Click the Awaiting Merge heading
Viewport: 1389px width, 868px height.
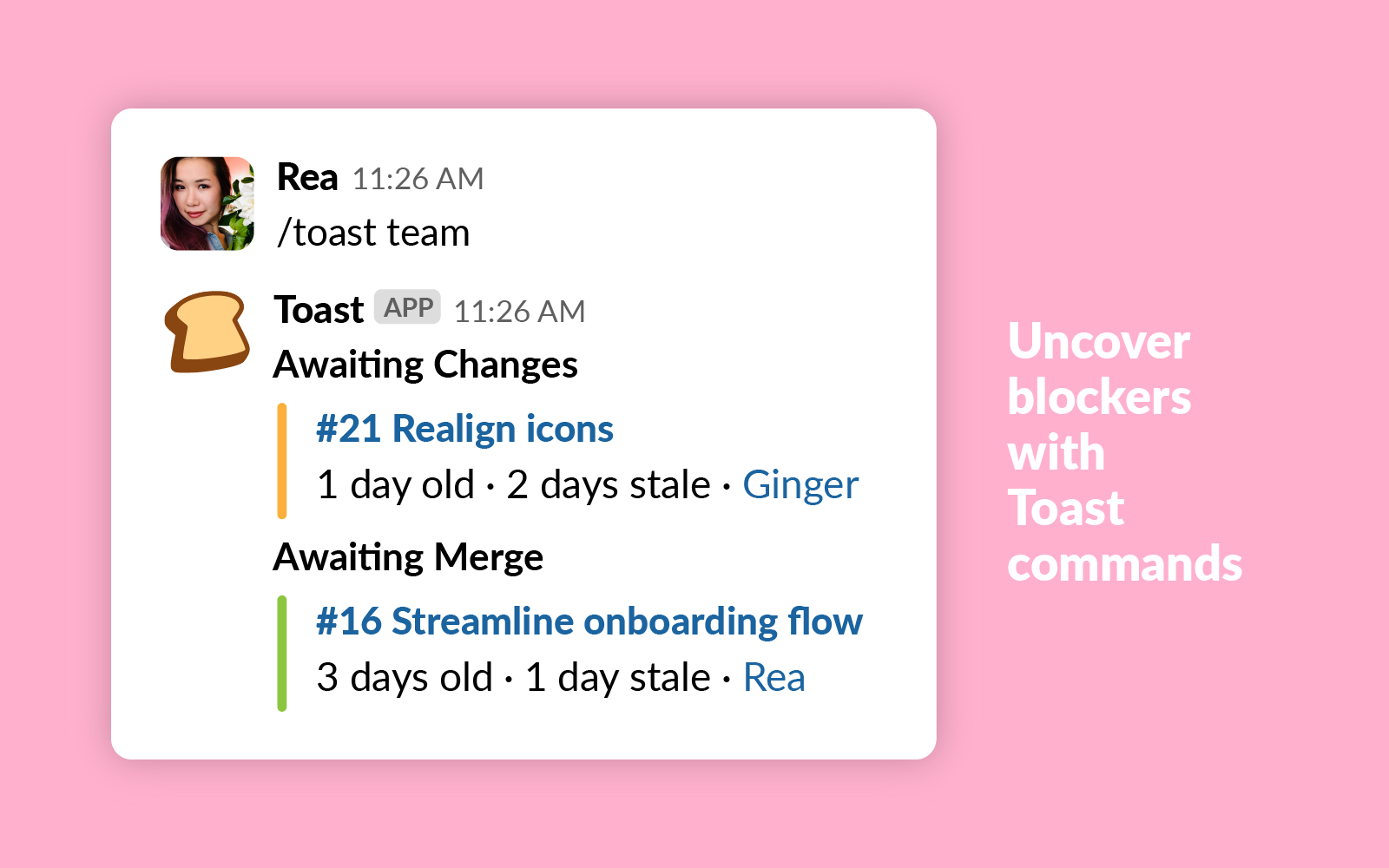tap(408, 557)
